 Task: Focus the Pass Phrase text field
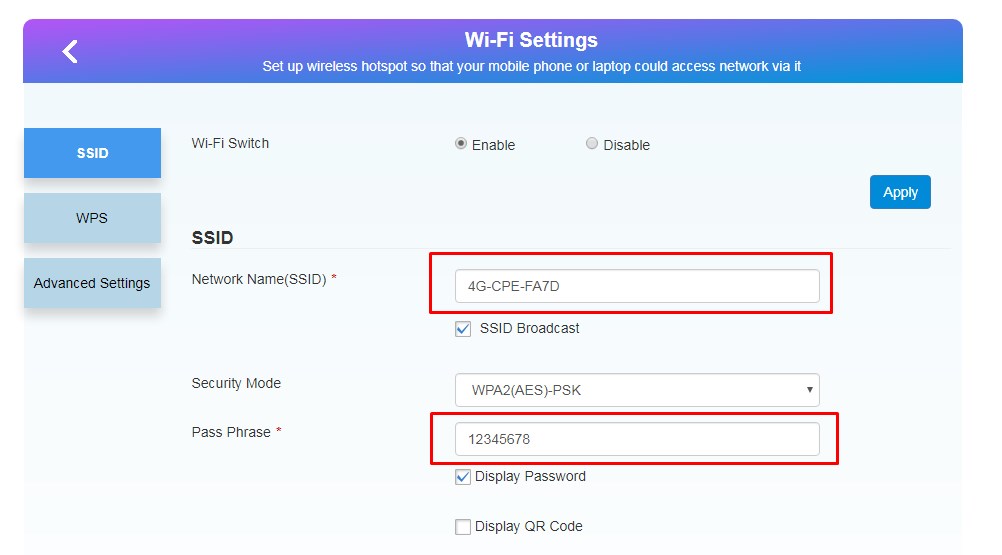[636, 439]
